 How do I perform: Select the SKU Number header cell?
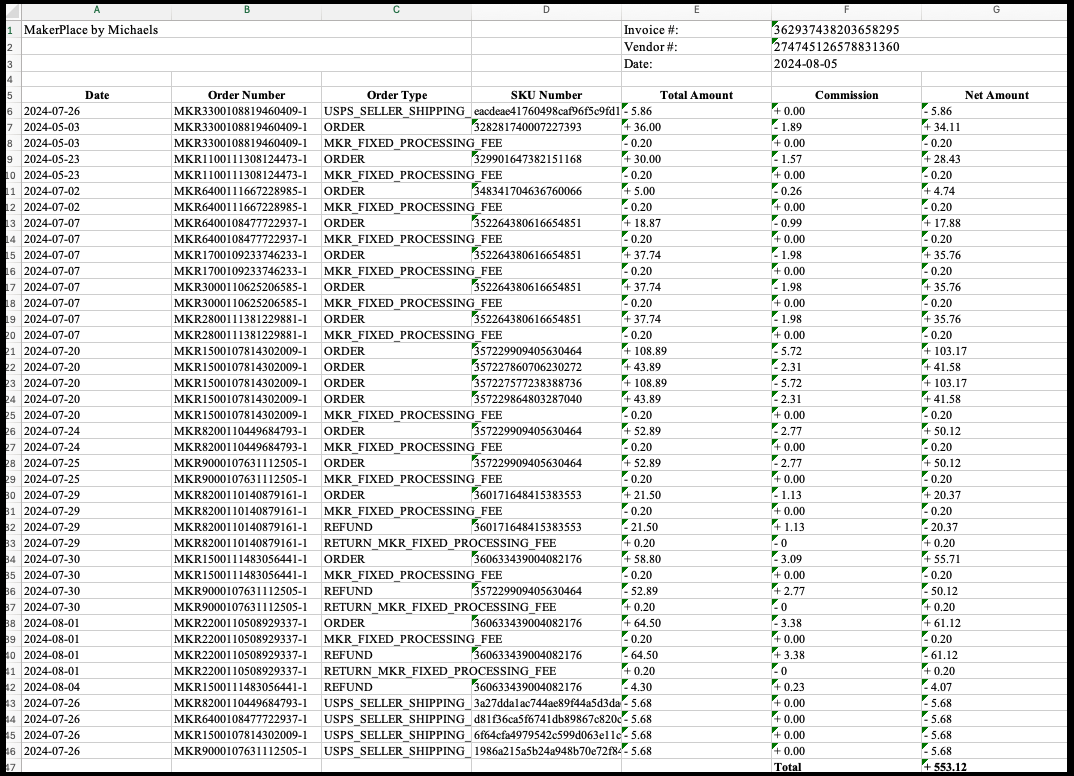coord(546,95)
